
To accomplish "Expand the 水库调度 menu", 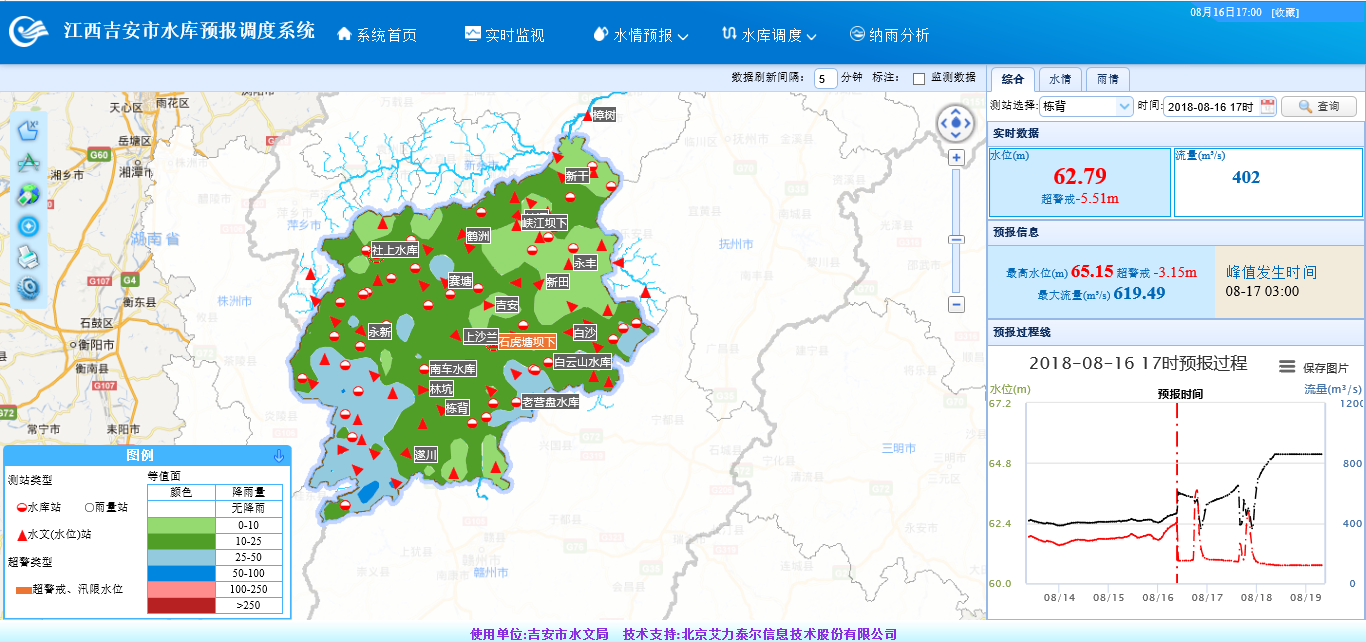I will pyautogui.click(x=769, y=35).
